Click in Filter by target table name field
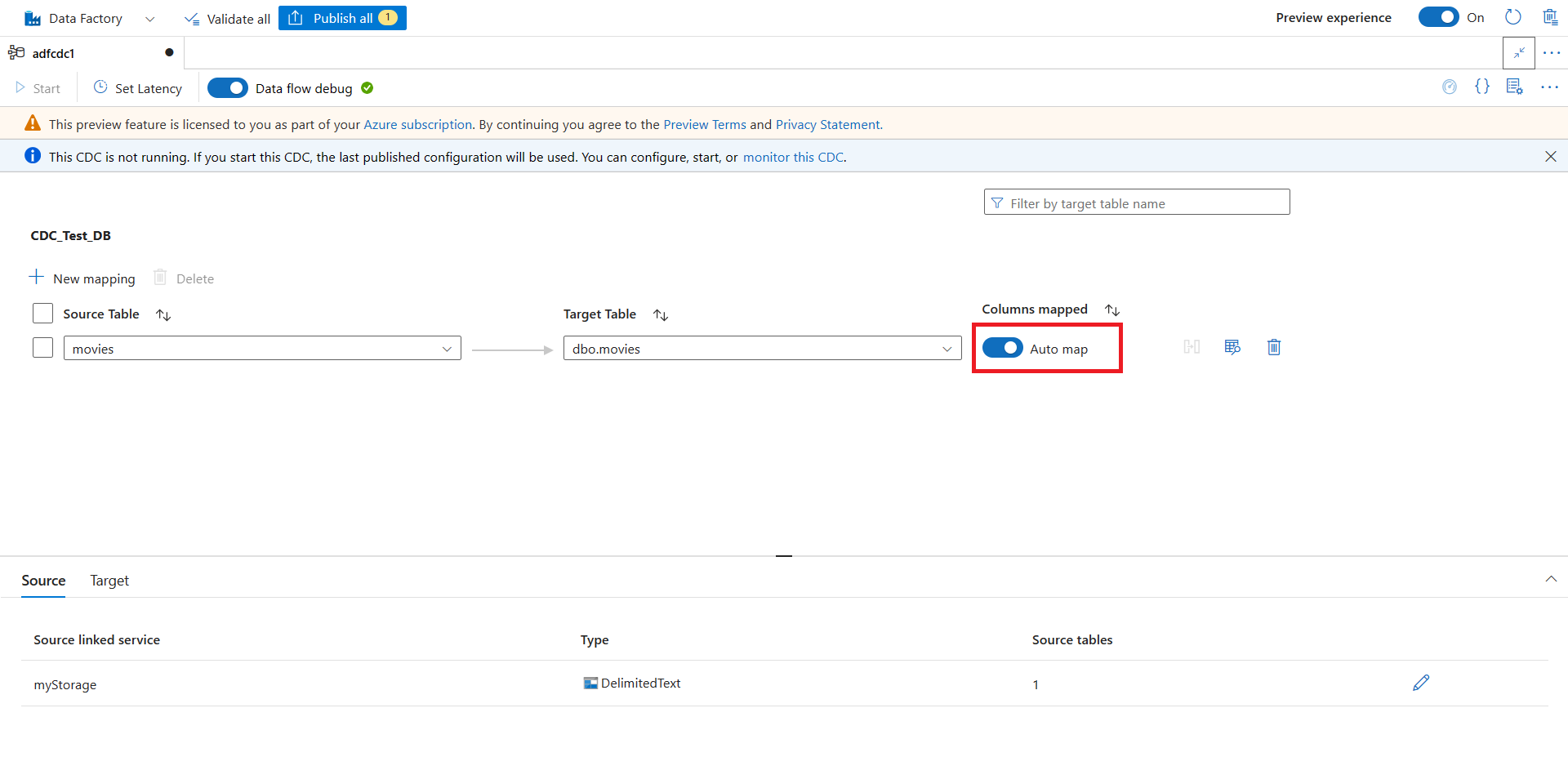The image size is (1568, 757). 1137,203
